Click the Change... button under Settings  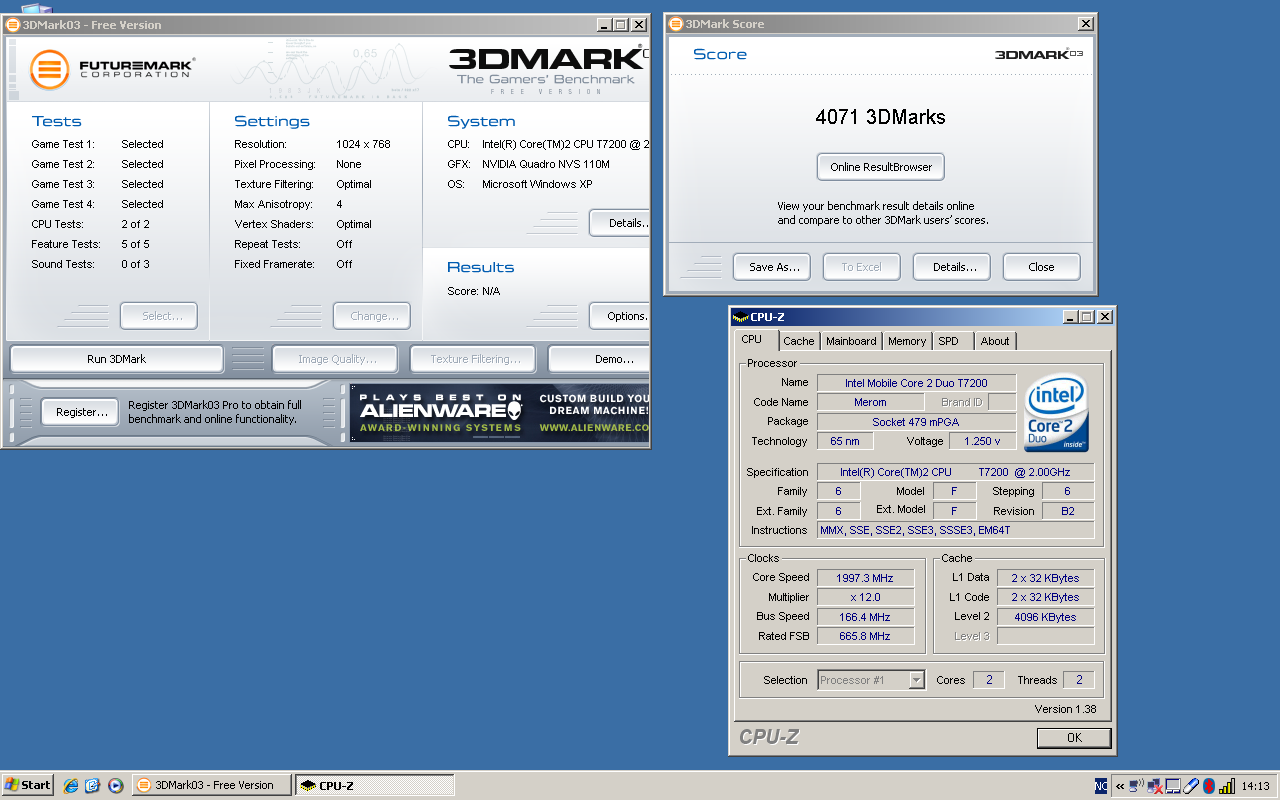pyautogui.click(x=372, y=316)
